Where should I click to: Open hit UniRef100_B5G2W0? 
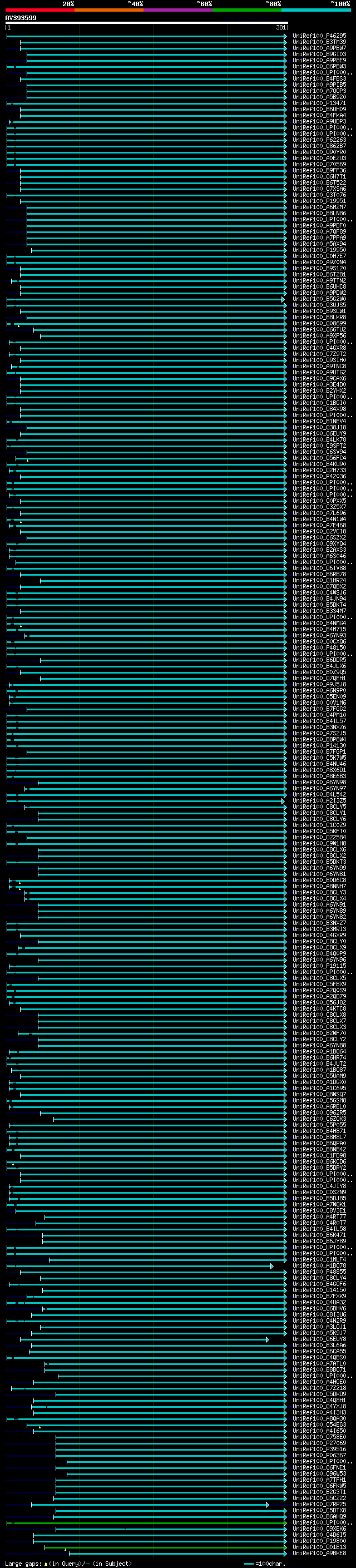click(319, 299)
